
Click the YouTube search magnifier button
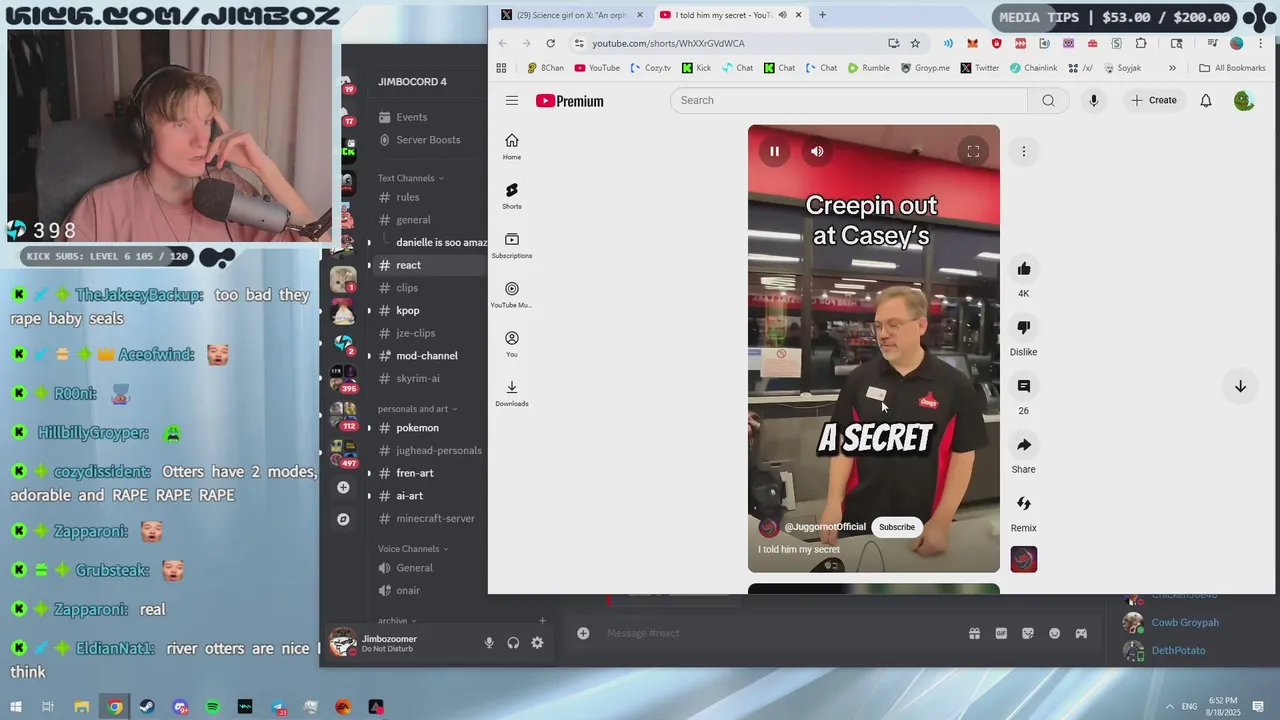1048,100
